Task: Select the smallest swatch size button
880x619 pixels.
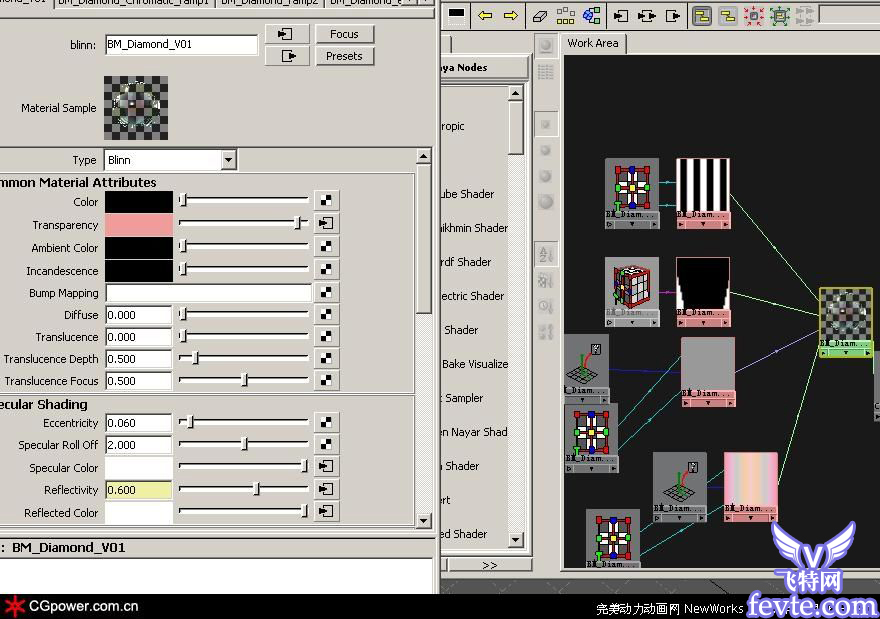Action: [546, 125]
